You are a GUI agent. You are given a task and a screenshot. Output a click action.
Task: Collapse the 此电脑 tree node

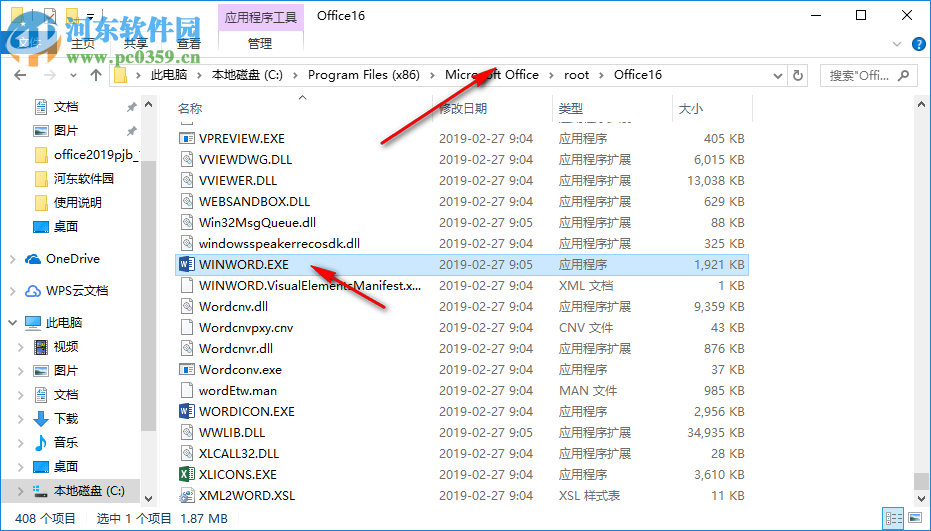pyautogui.click(x=12, y=323)
